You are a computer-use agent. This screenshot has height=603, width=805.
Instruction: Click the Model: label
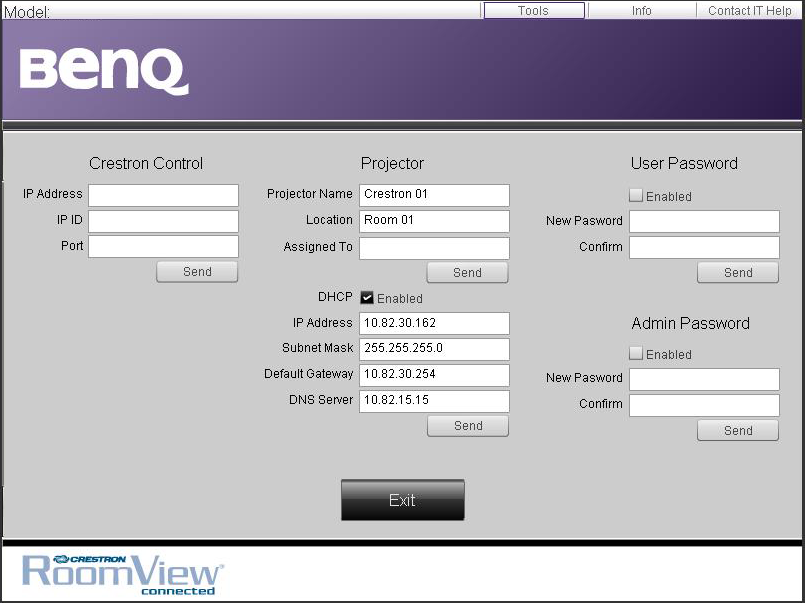pos(27,12)
